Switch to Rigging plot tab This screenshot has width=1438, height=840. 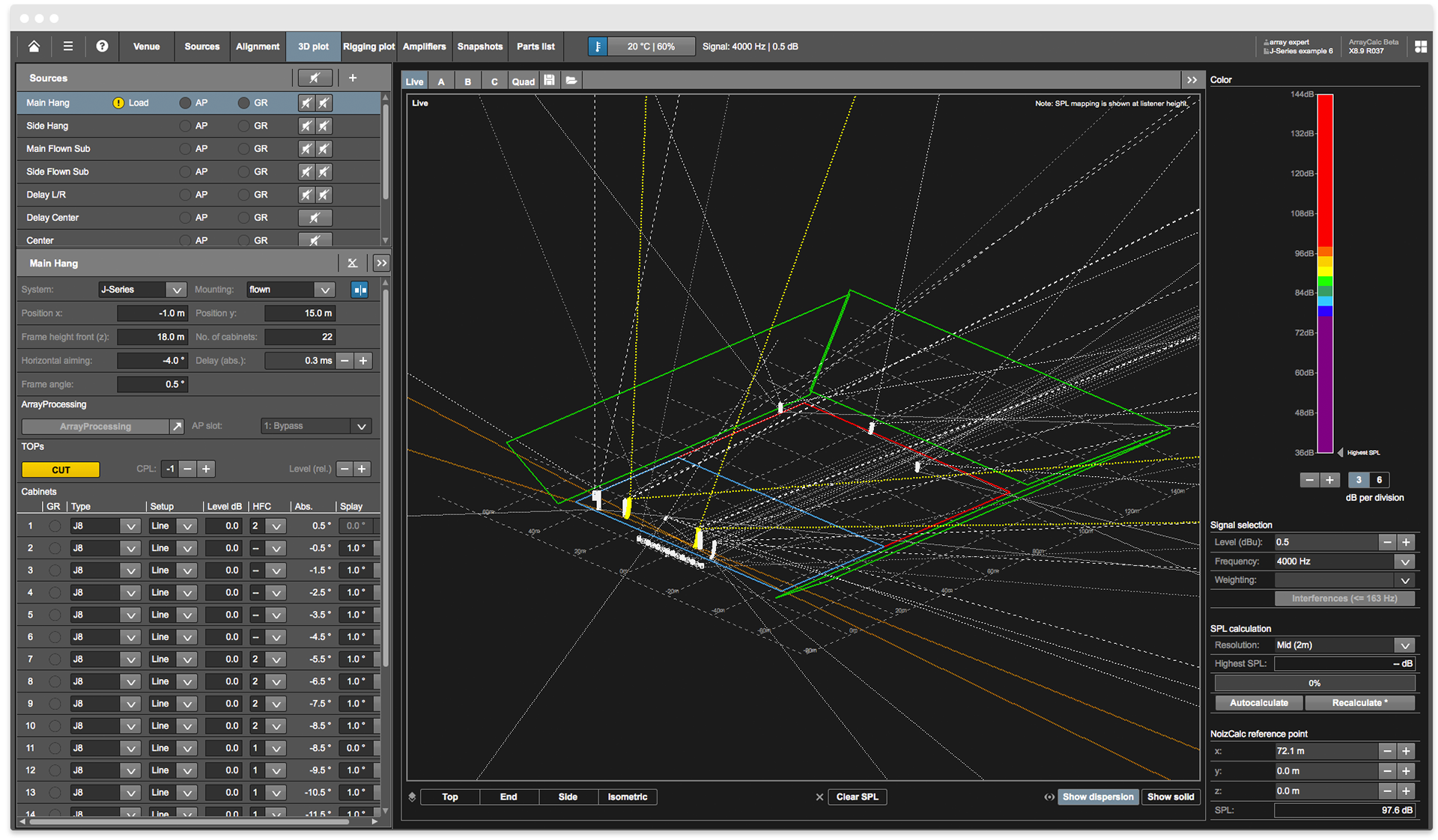click(x=368, y=46)
